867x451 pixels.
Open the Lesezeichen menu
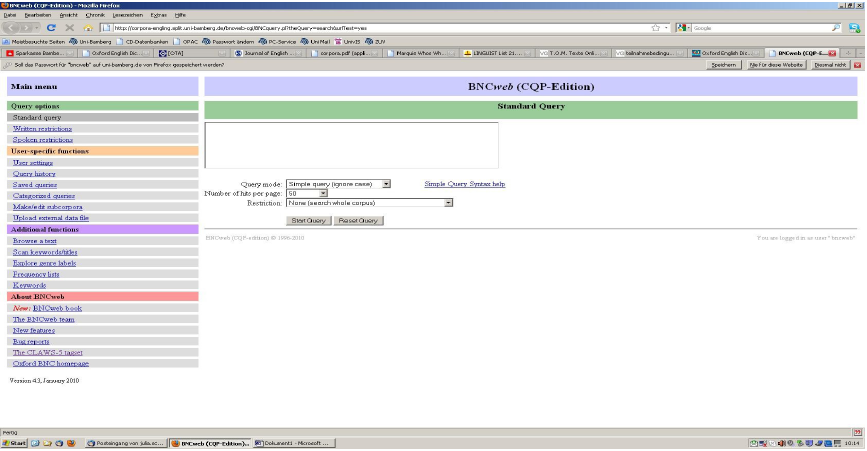click(128, 15)
